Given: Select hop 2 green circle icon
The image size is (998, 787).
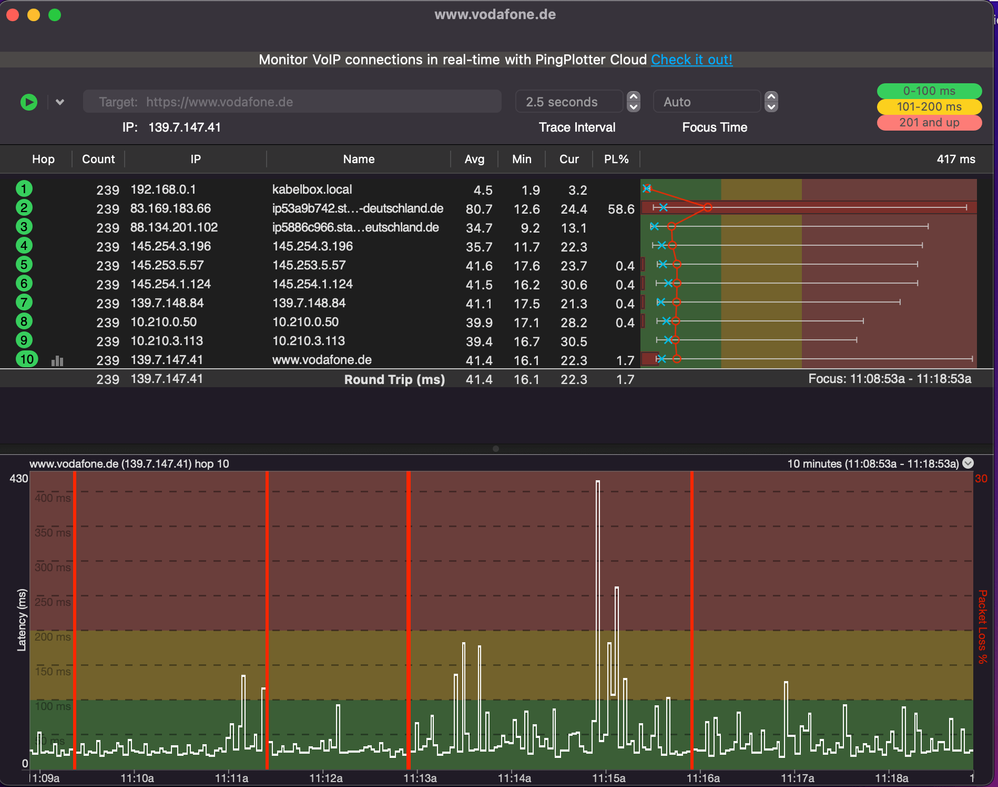Looking at the screenshot, I should click(24, 208).
